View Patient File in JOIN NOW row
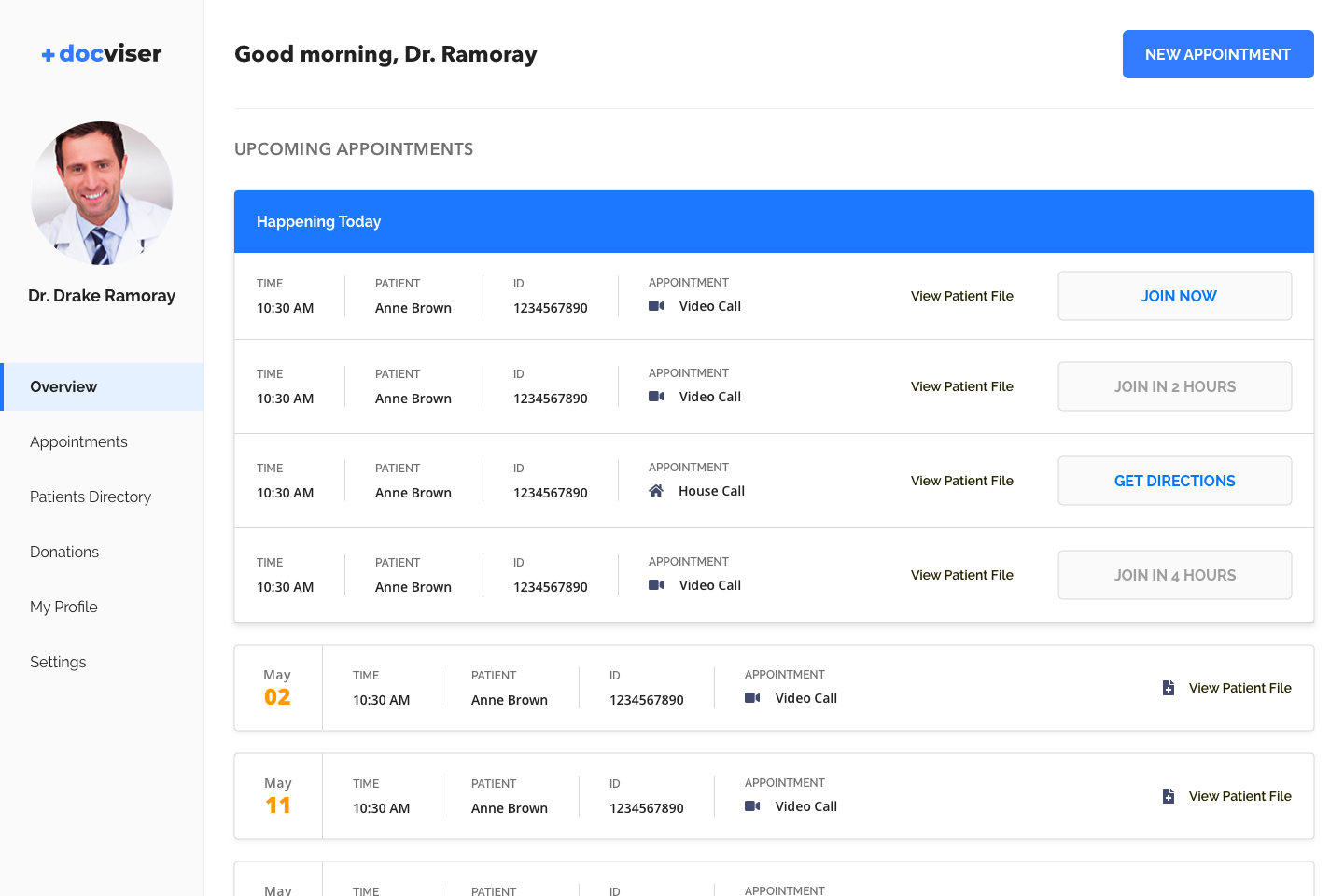The width and height of the screenshot is (1344, 896). [962, 296]
